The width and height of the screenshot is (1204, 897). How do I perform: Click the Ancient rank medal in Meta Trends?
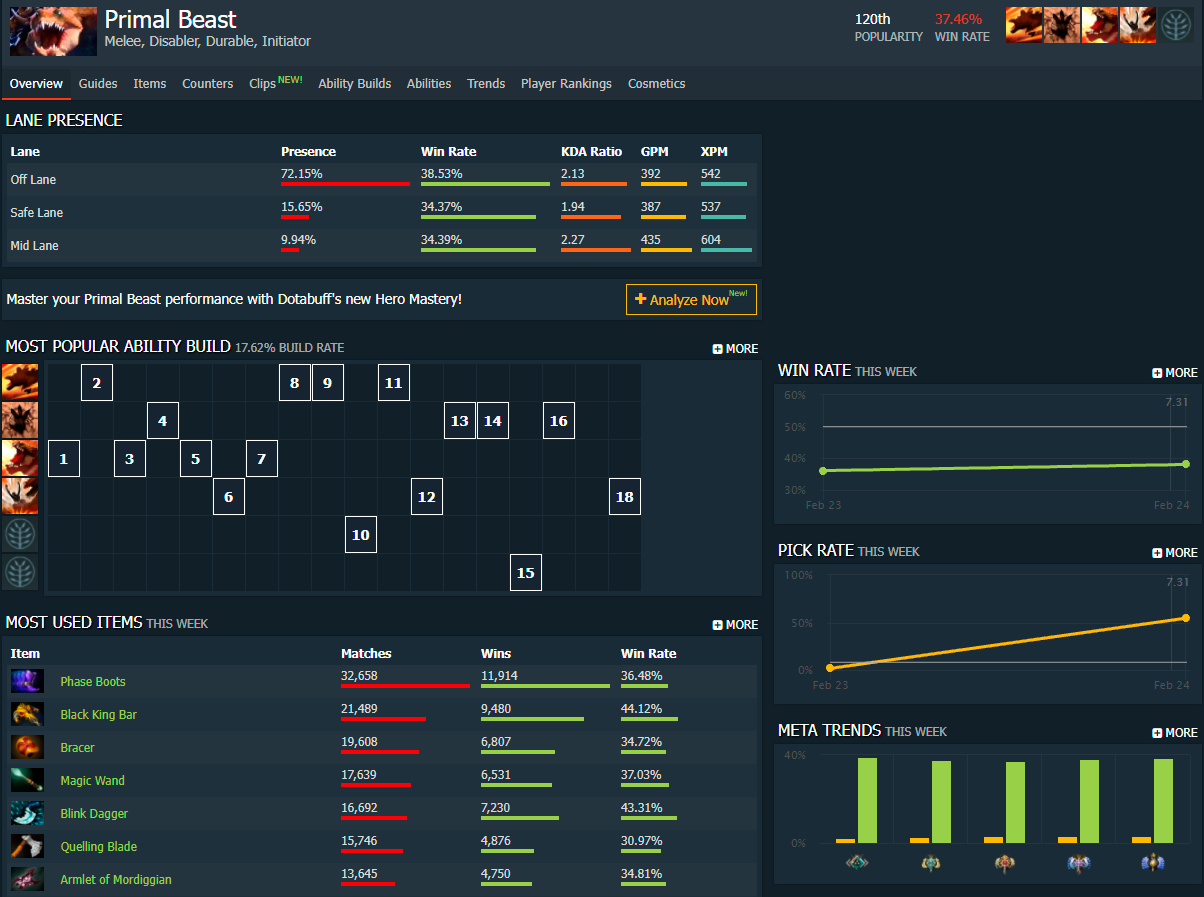point(1079,862)
